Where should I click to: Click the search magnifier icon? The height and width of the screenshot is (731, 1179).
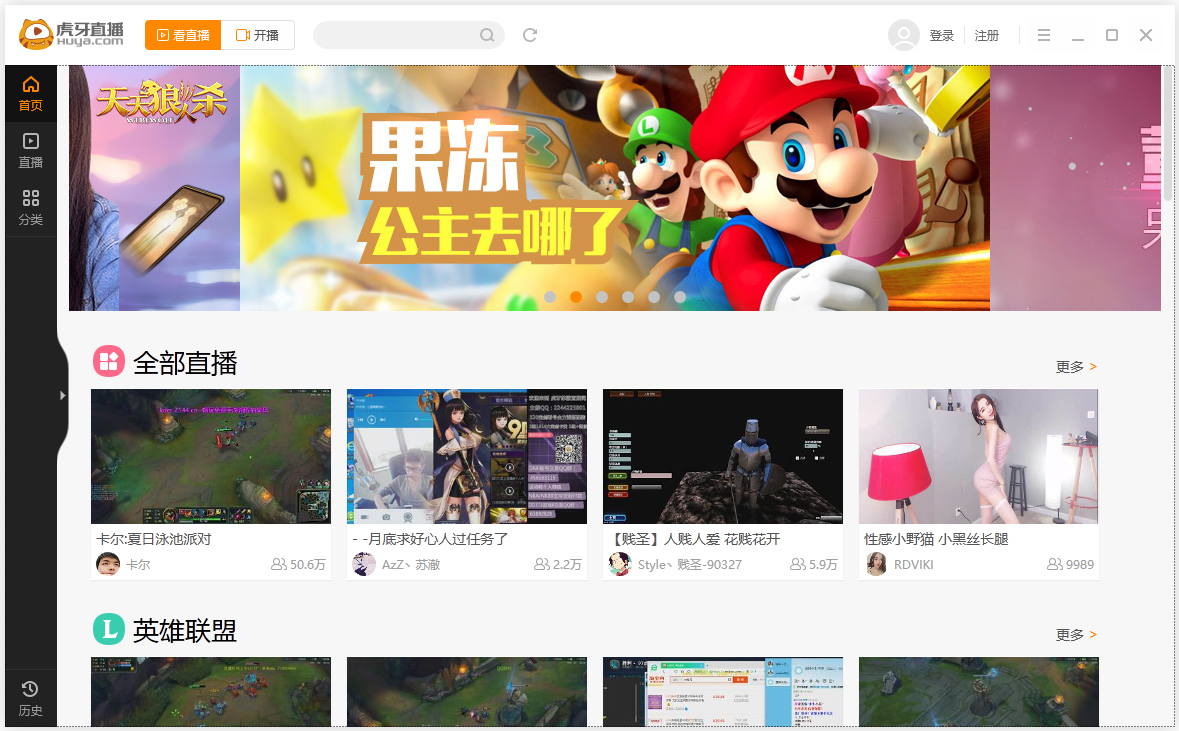pos(487,35)
